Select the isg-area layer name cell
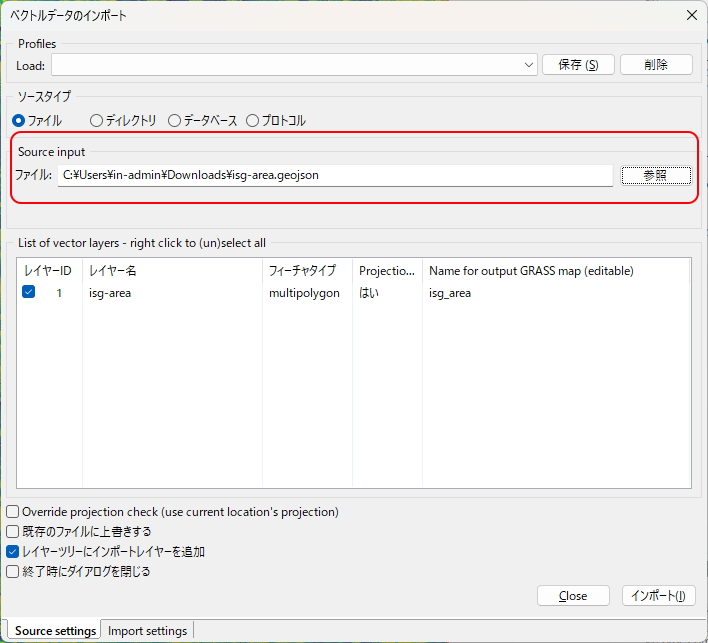The height and width of the screenshot is (643, 708). pos(110,293)
